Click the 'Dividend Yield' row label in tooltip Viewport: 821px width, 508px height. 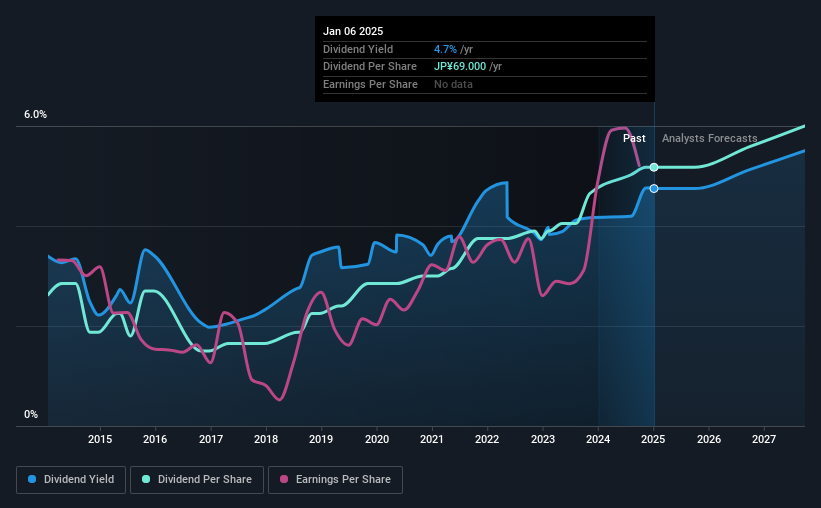(358, 49)
